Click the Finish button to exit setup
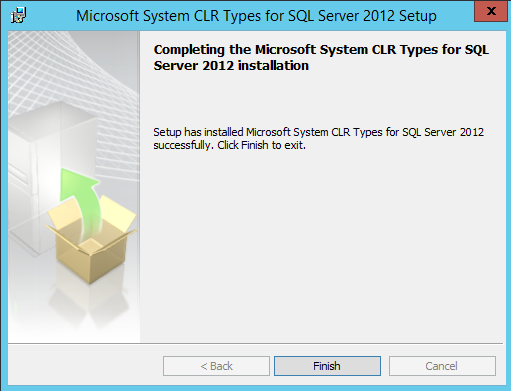This screenshot has width=511, height=391. point(327,366)
